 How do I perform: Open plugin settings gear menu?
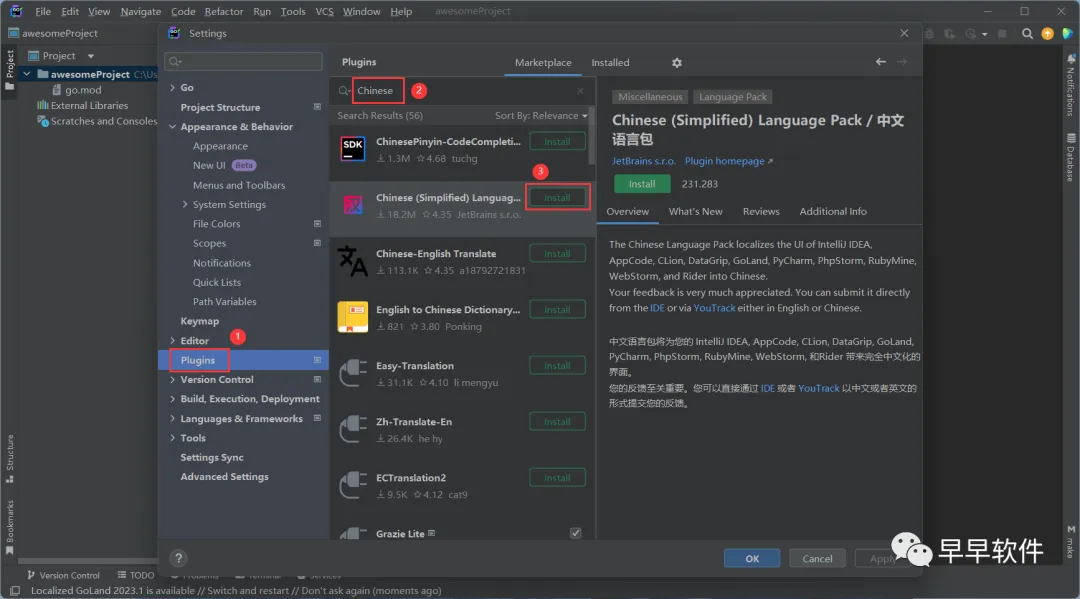tap(676, 63)
